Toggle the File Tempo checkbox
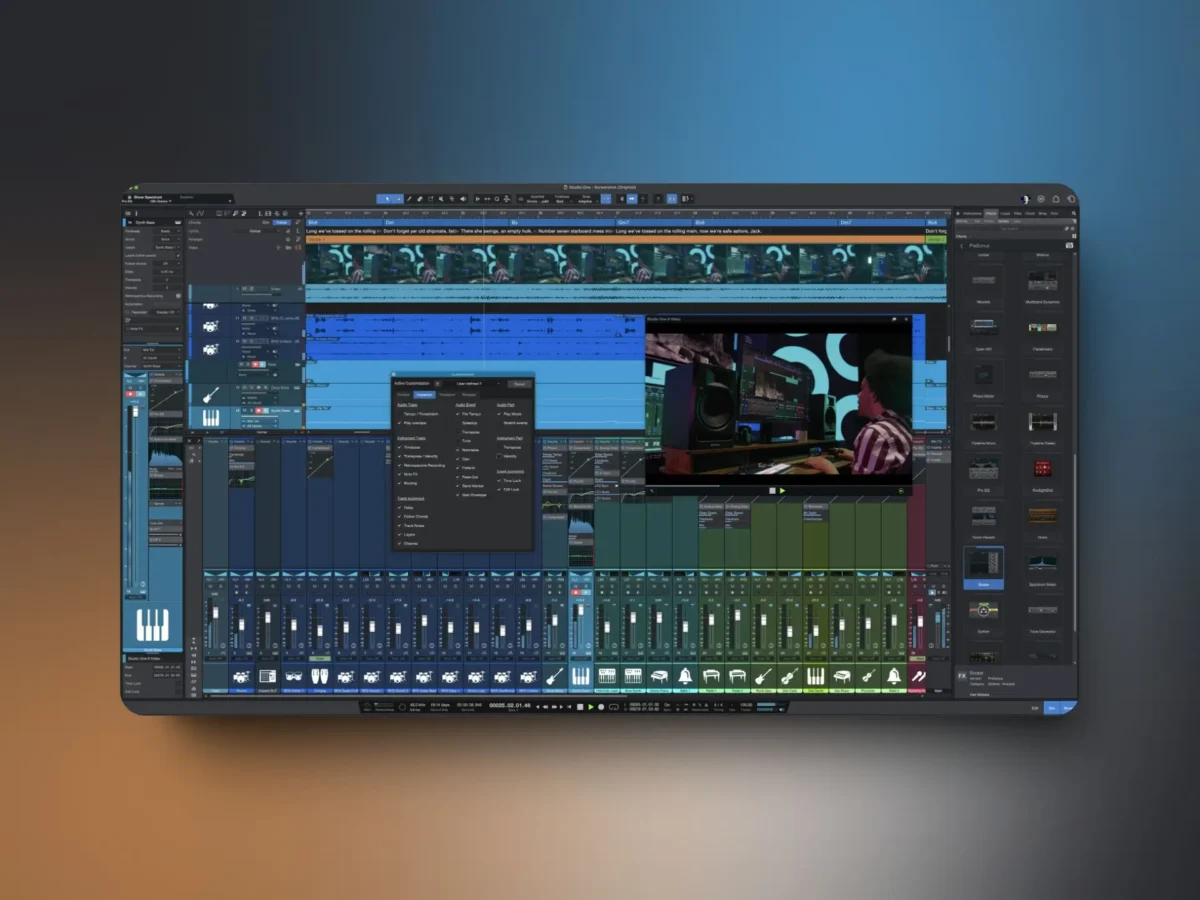This screenshot has width=1200, height=900. [x=457, y=414]
